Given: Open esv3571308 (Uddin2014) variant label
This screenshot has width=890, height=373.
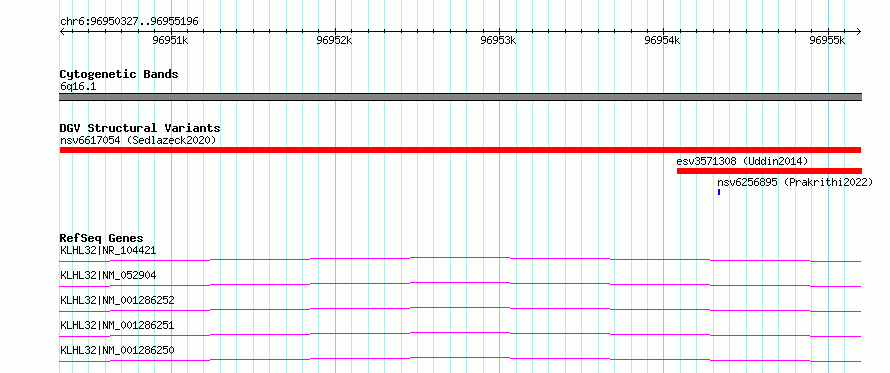Looking at the screenshot, I should (x=742, y=161).
